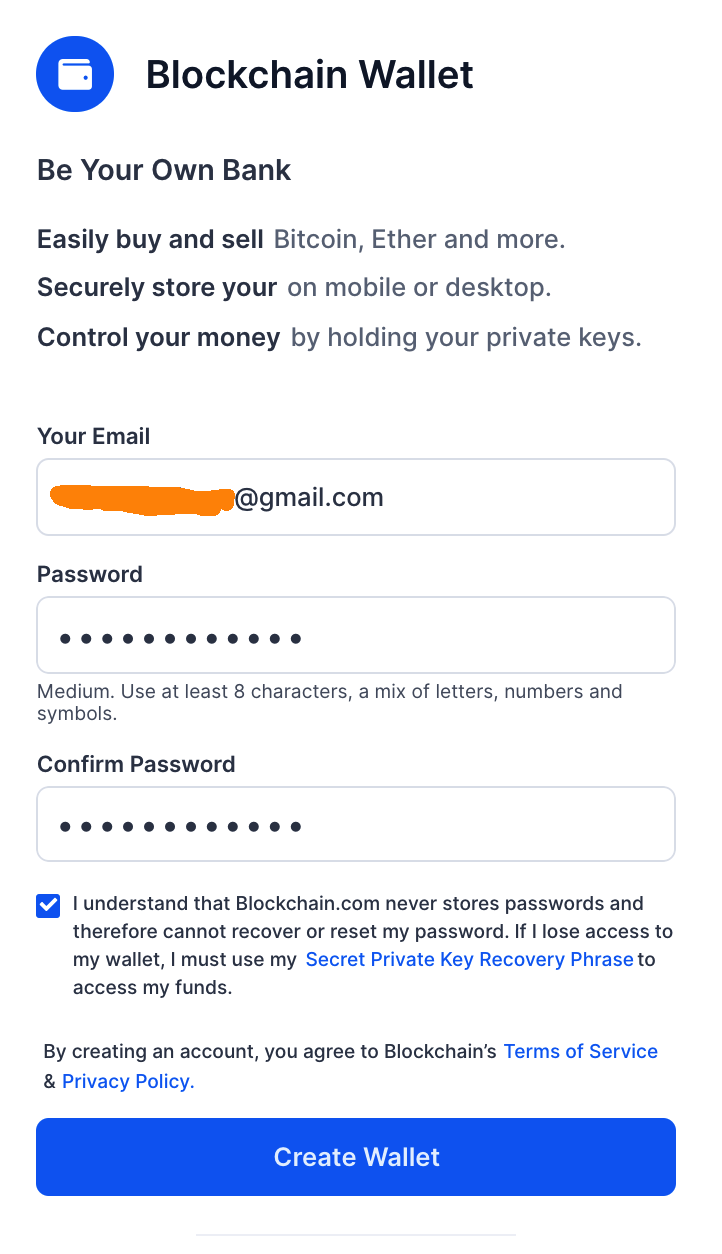Screen dimensions: 722x1254
Task: Click the Password input field
Action: [356, 635]
